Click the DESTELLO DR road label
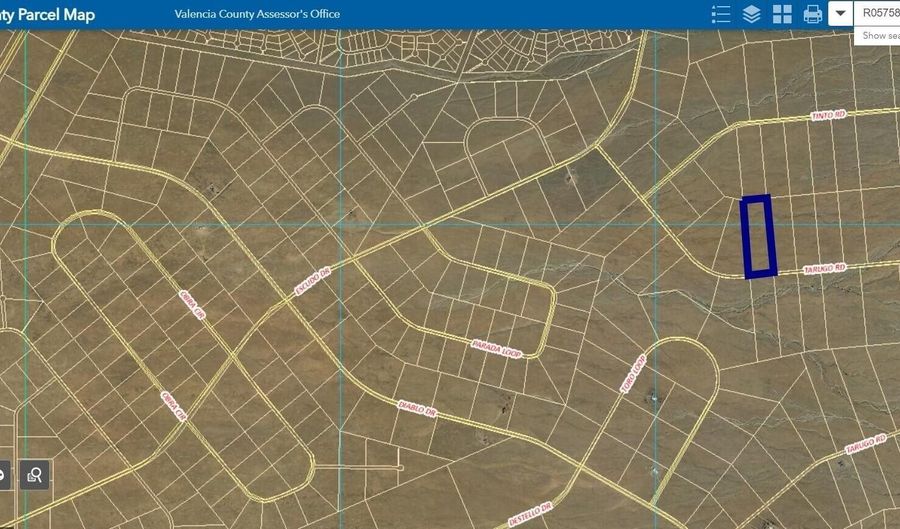900x529 pixels. click(x=530, y=514)
